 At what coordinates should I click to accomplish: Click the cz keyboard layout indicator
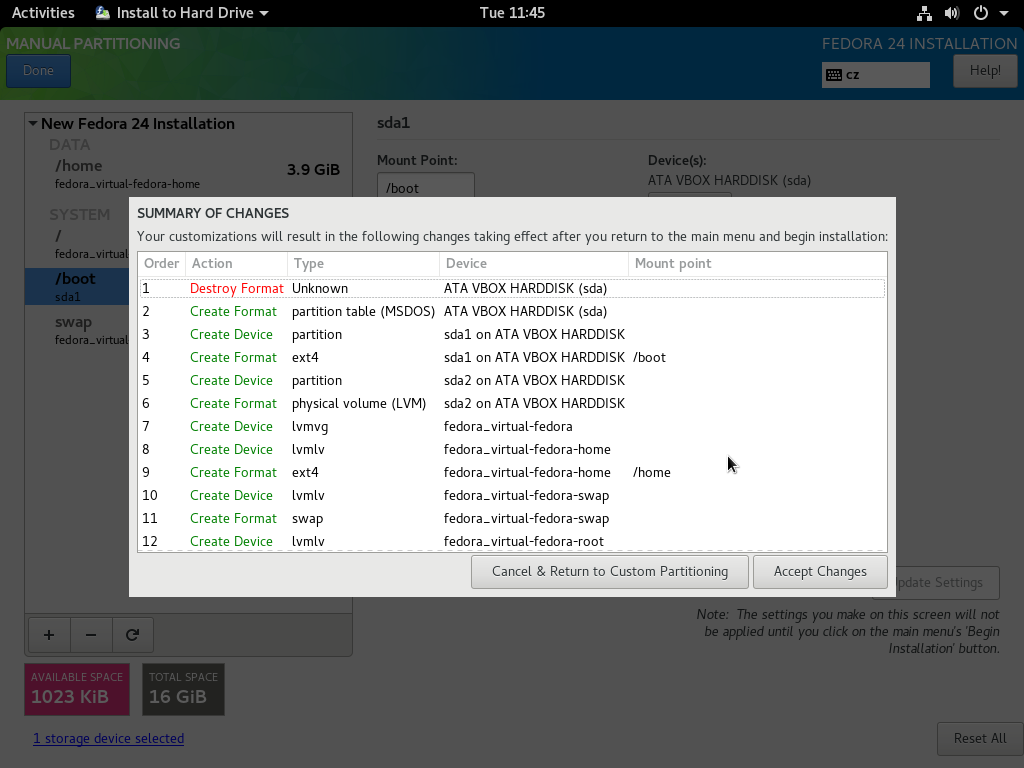(876, 75)
